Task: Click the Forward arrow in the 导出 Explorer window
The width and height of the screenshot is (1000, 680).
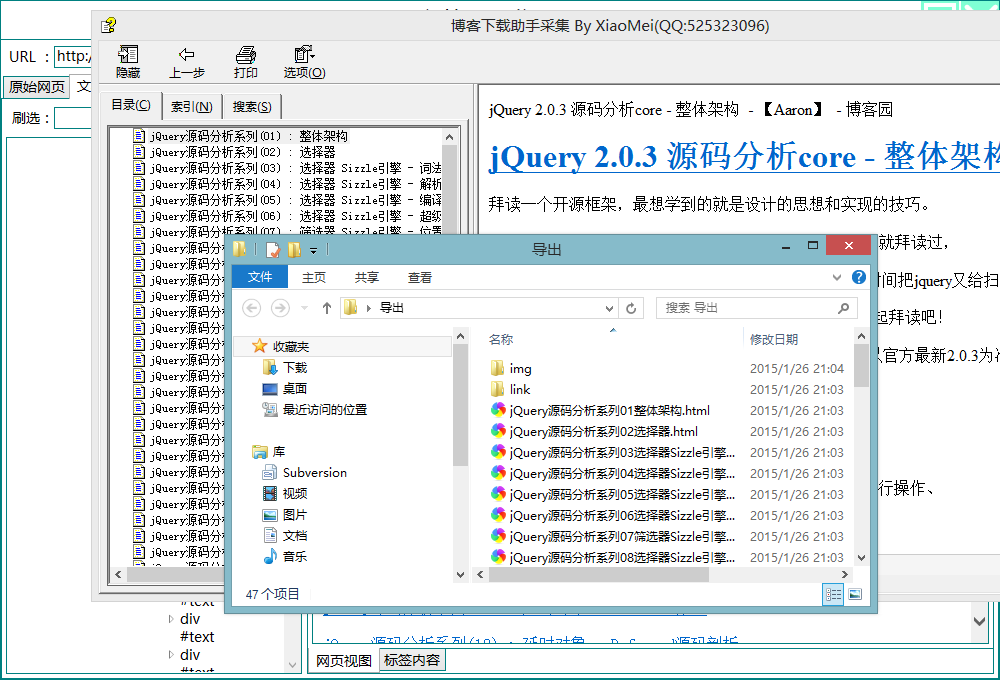Action: 280,308
